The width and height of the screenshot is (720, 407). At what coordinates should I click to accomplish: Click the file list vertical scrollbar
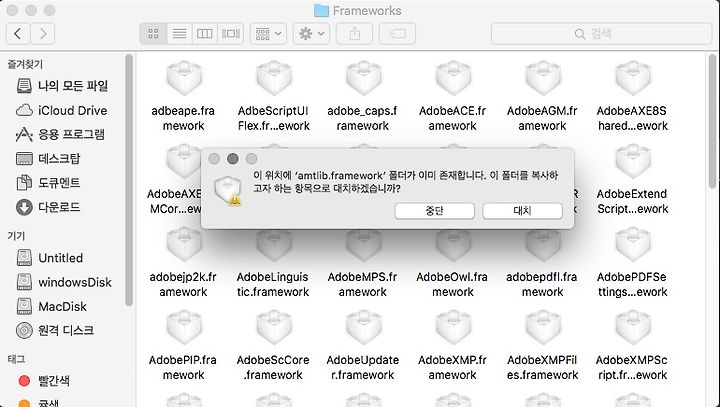[713, 120]
